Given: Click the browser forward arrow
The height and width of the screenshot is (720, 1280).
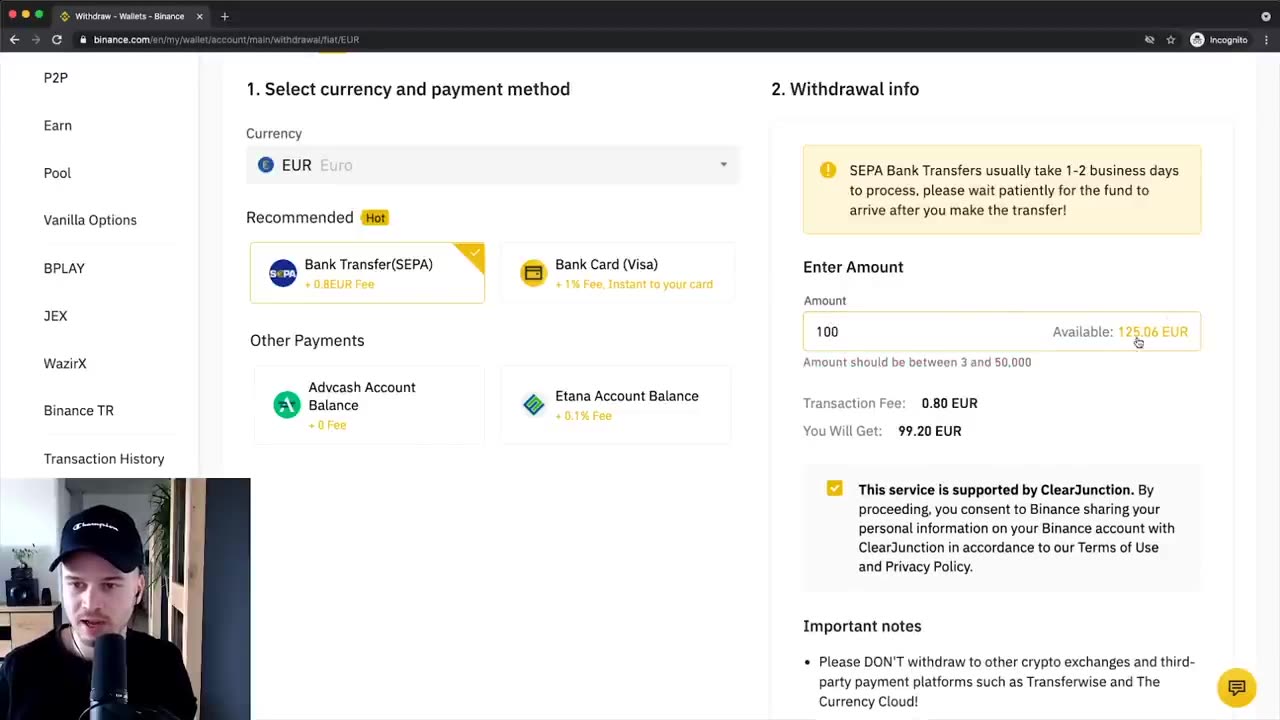Looking at the screenshot, I should click(x=35, y=39).
